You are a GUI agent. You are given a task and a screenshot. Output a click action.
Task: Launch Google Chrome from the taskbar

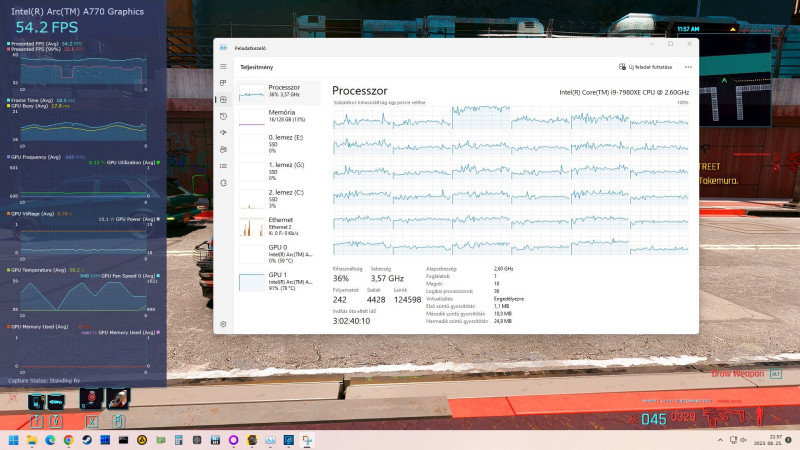(x=68, y=440)
